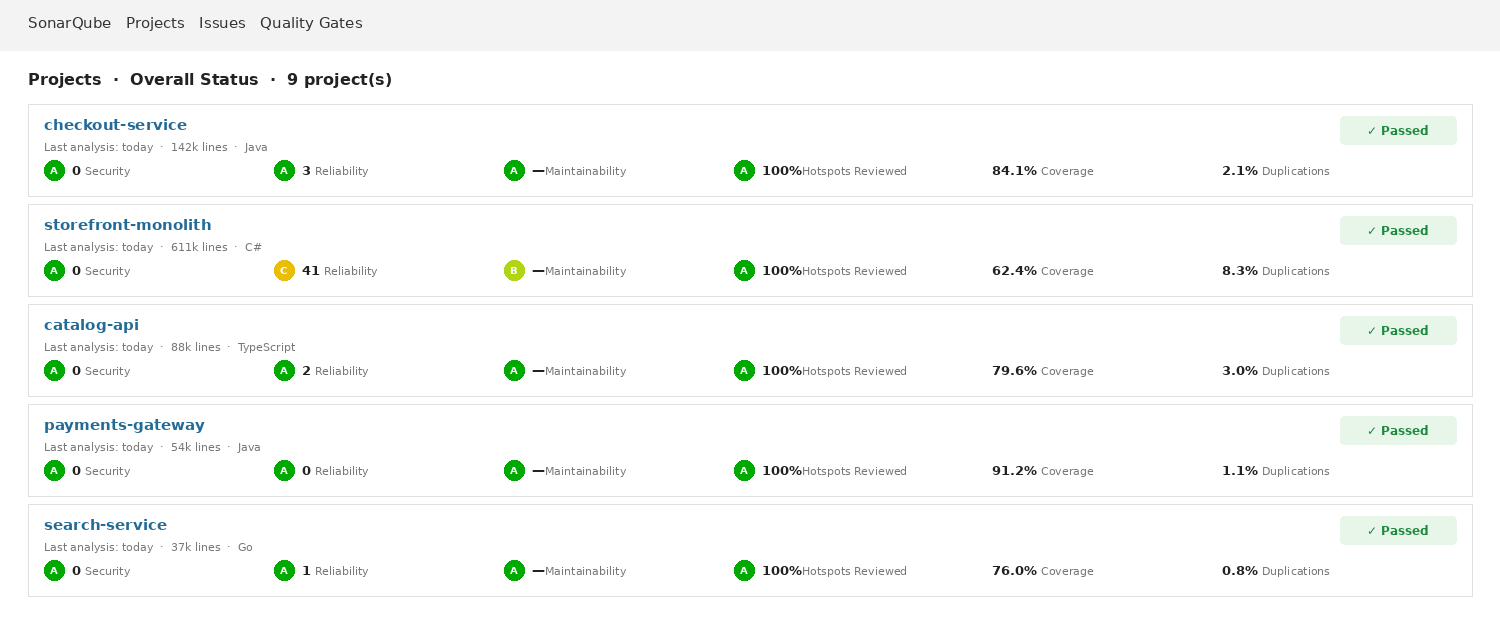The image size is (1500, 620).
Task: Click Hotspots Reviewed A badge for storefront-monolith
Action: click(744, 271)
